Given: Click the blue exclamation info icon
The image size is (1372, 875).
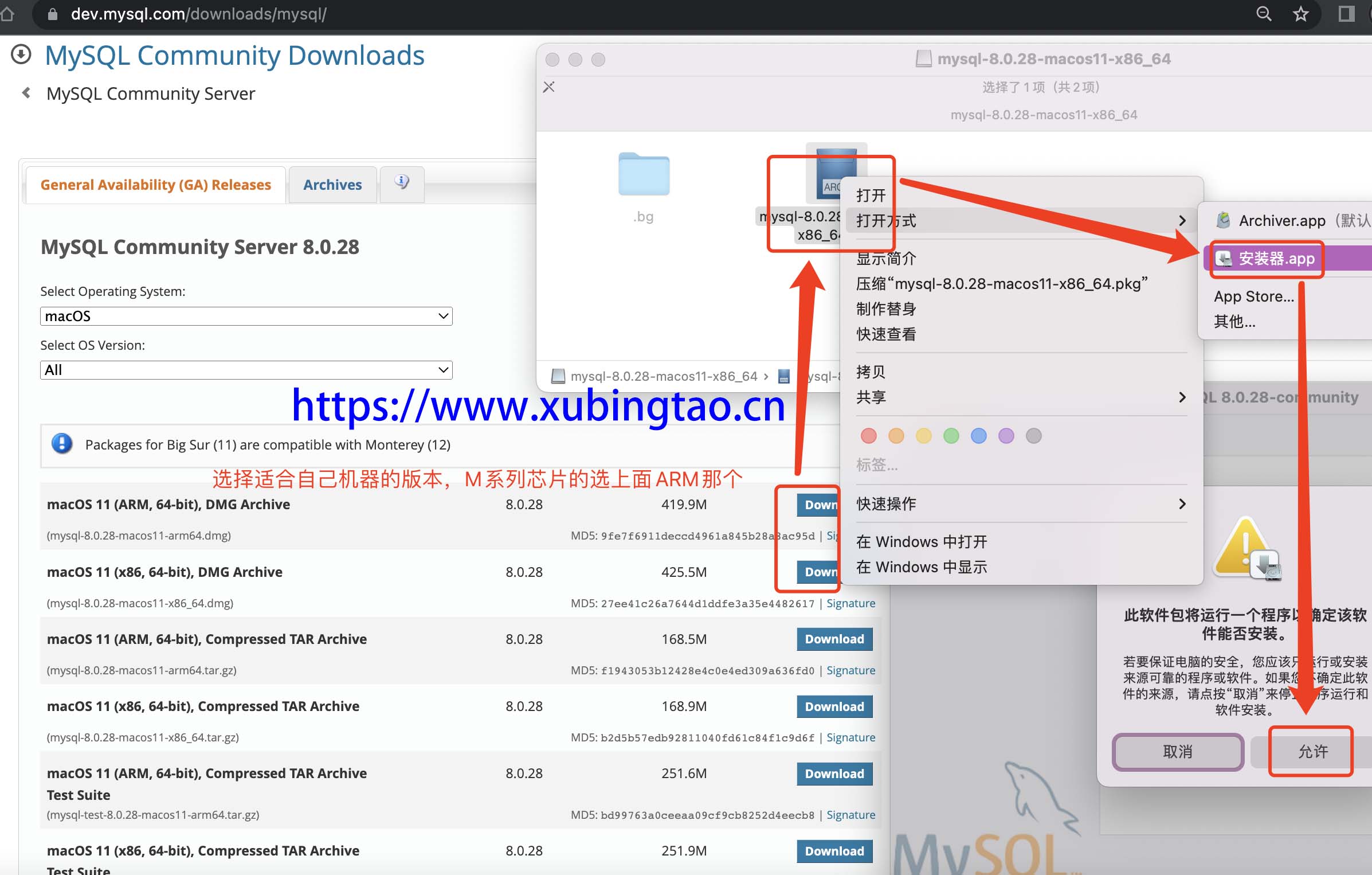Looking at the screenshot, I should click(x=62, y=444).
